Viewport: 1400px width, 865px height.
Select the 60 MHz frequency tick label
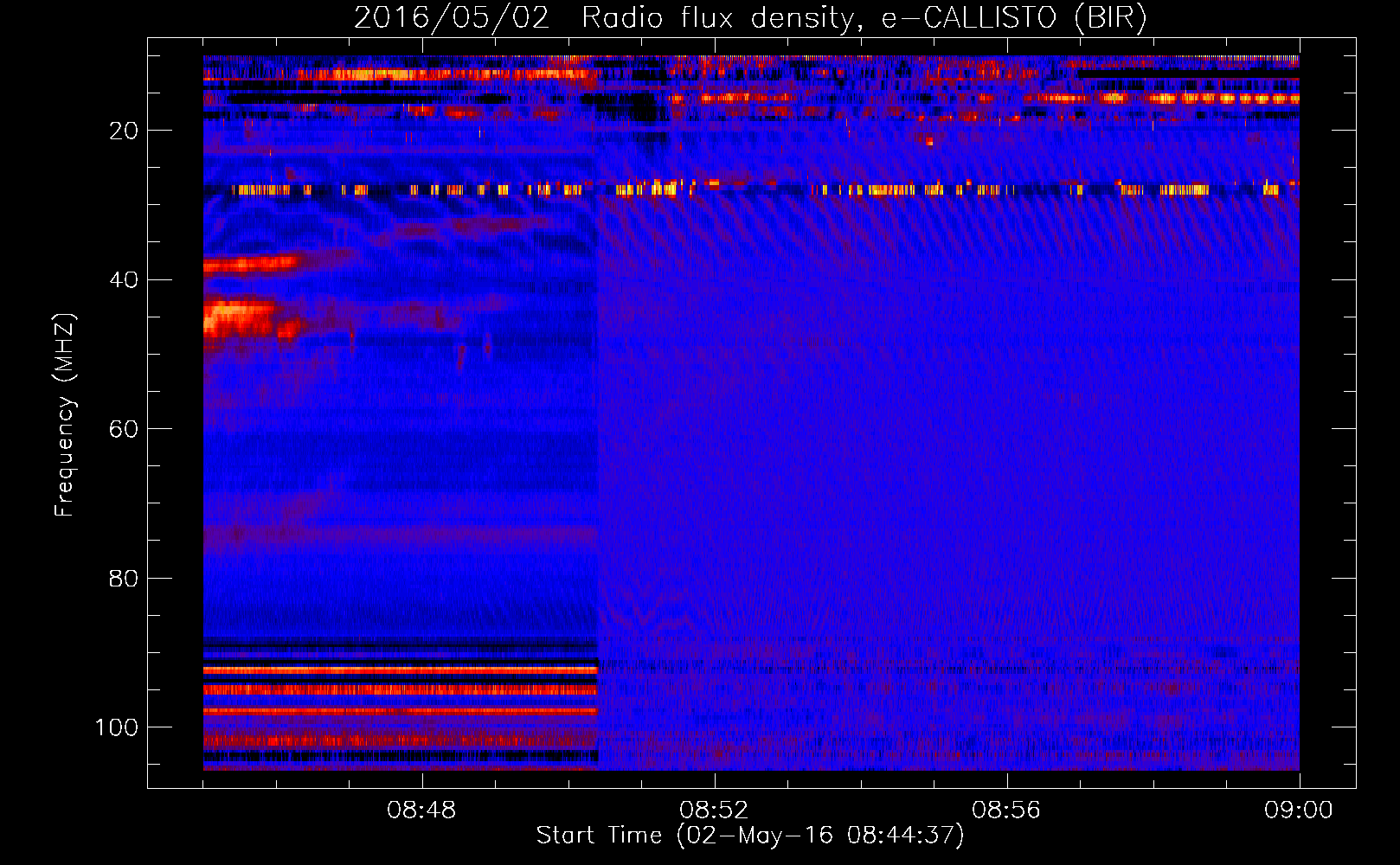pos(124,429)
